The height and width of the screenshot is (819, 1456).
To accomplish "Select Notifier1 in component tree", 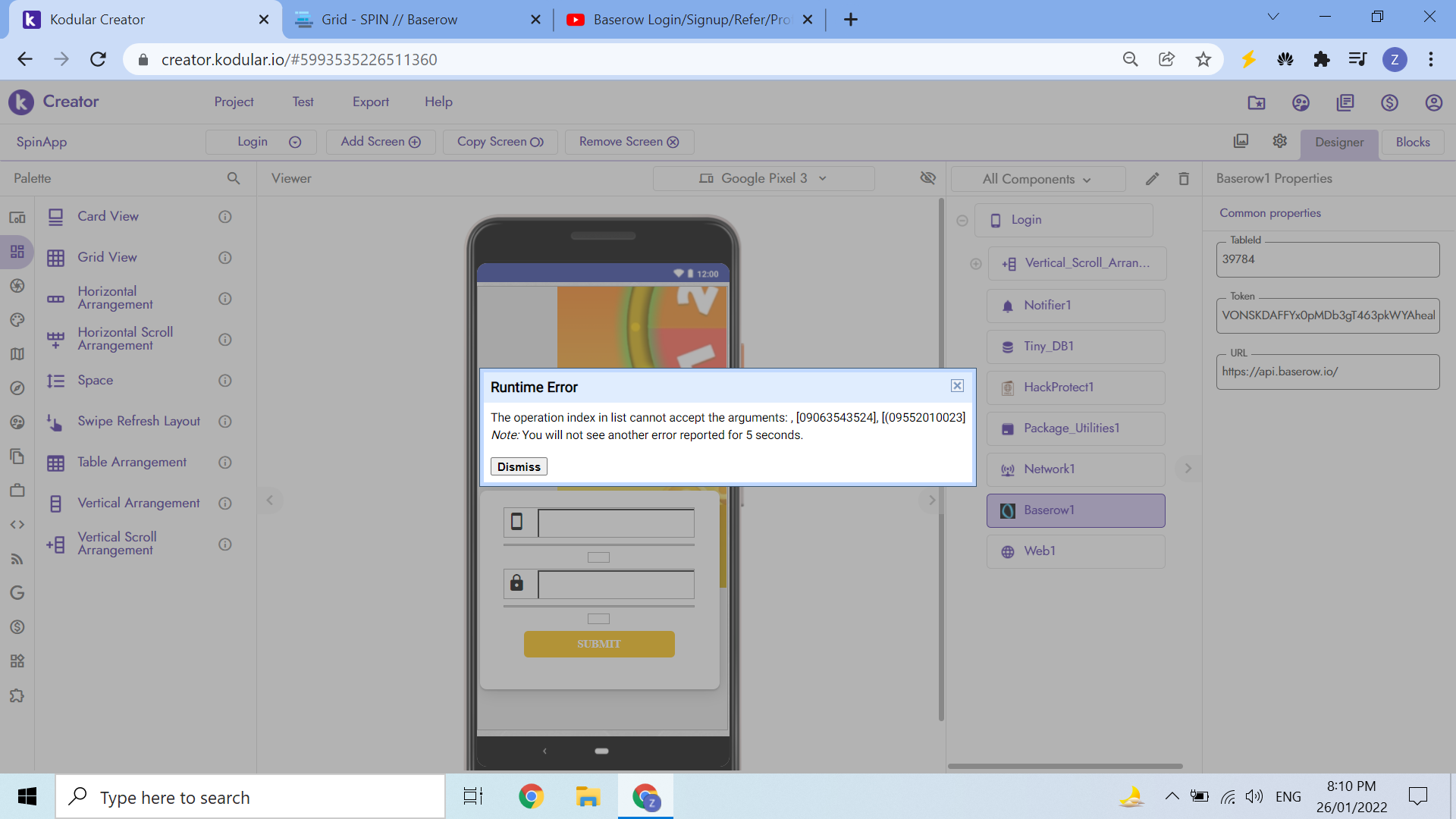I will 1075,306.
